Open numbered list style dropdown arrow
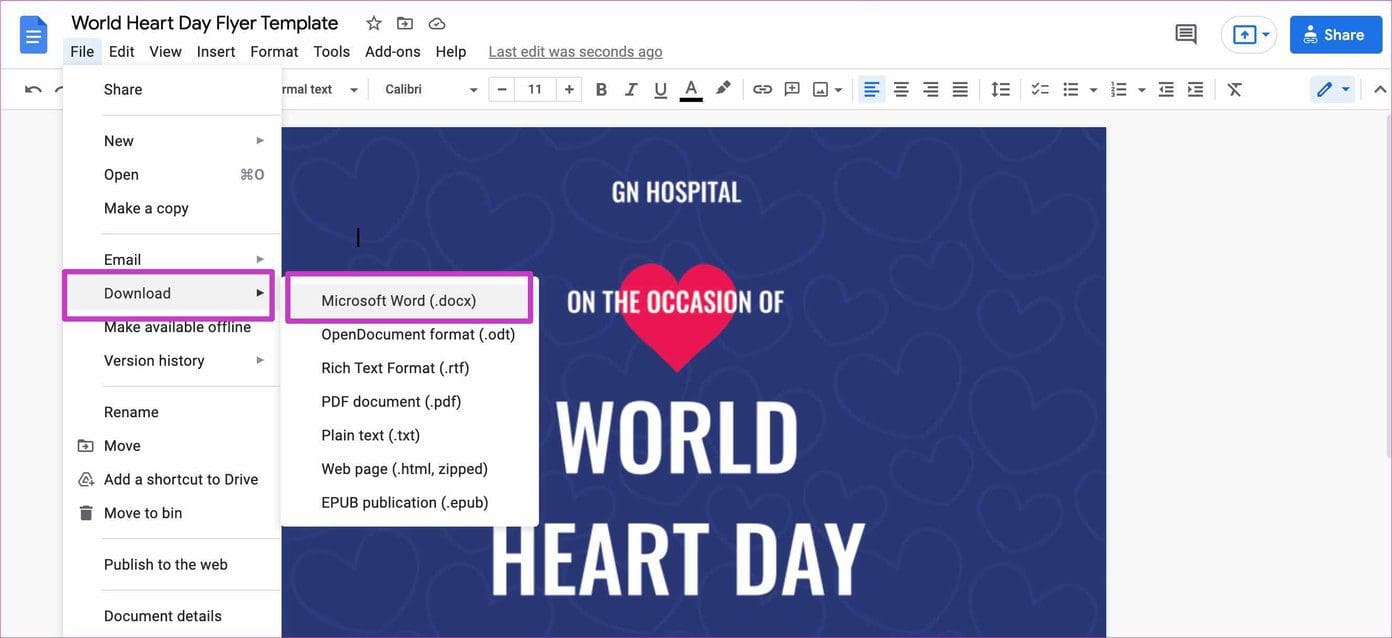 (1141, 90)
